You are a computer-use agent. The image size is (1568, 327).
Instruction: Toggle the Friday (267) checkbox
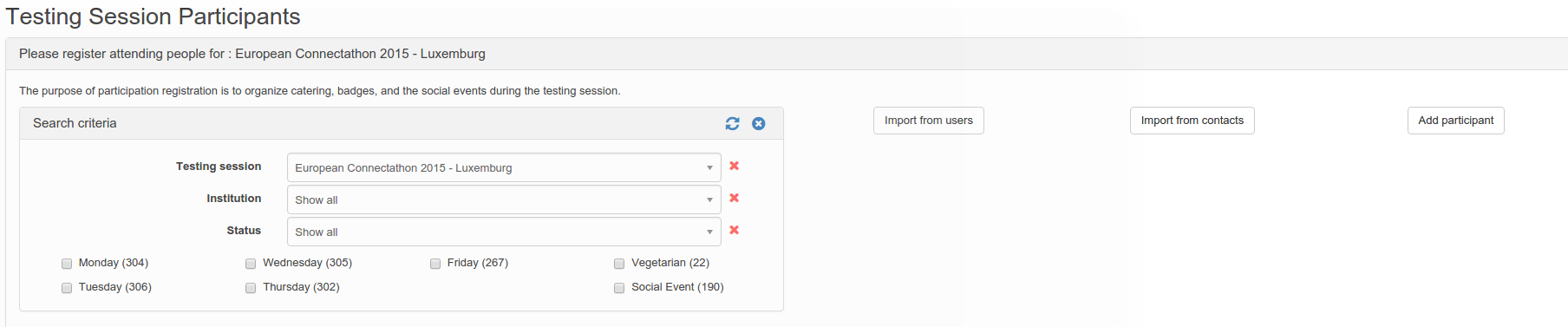435,264
